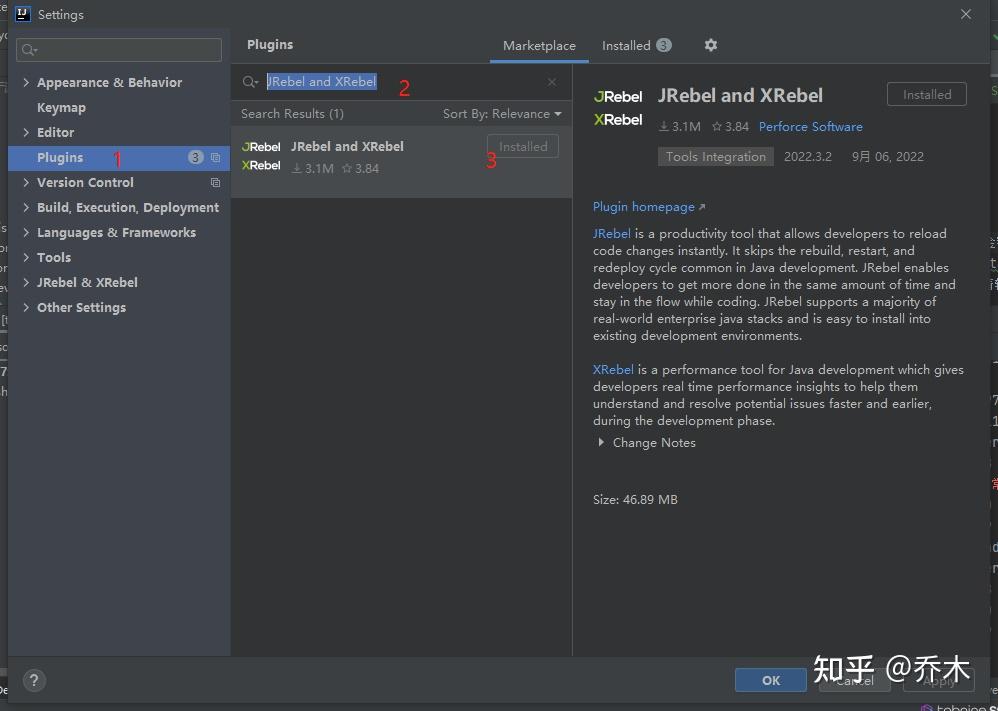998x711 pixels.
Task: Follow the XRebel link in description
Action: 613,370
